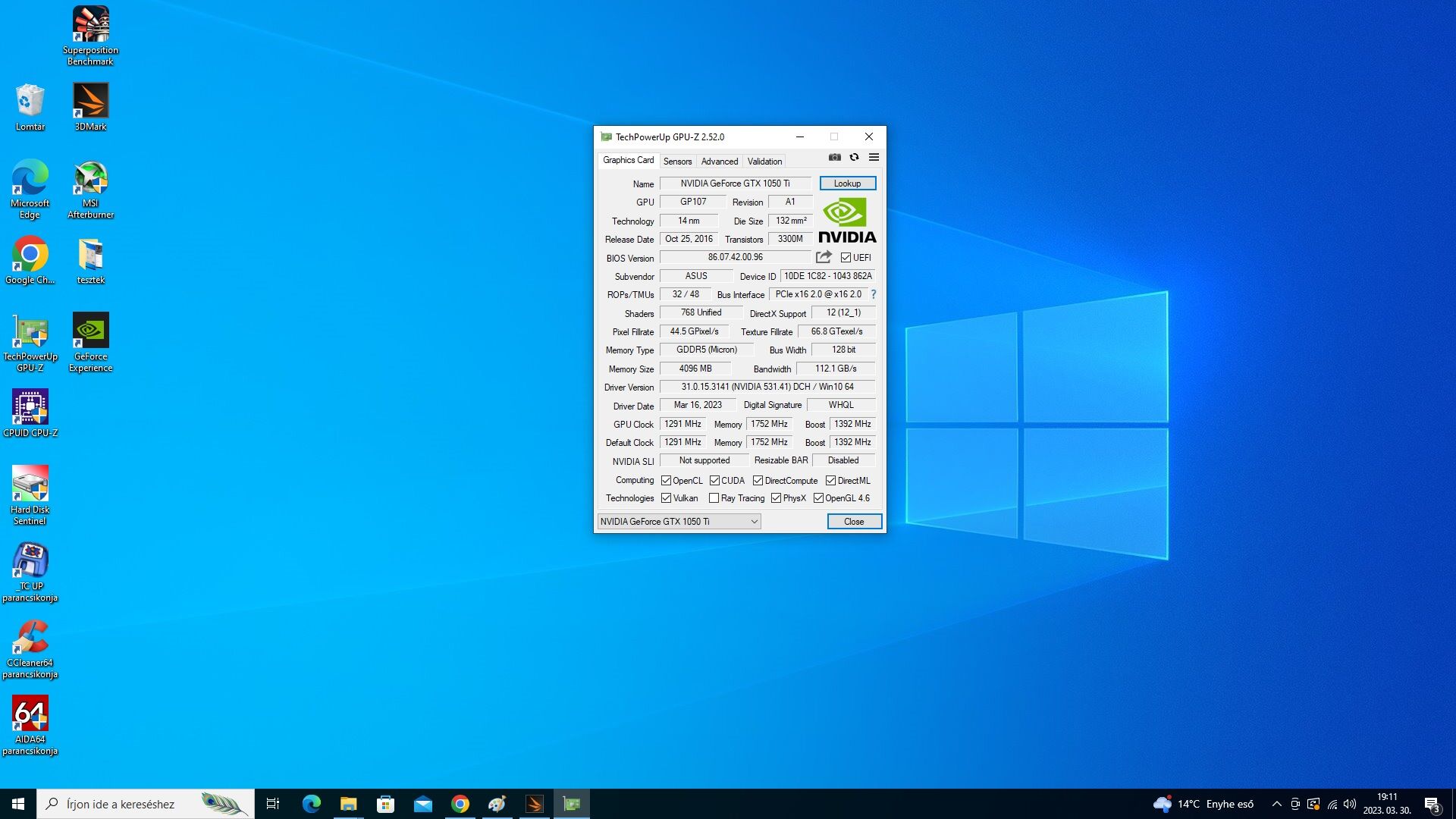This screenshot has height=819, width=1456.
Task: Click the Close button in GPU-Z
Action: tap(854, 522)
